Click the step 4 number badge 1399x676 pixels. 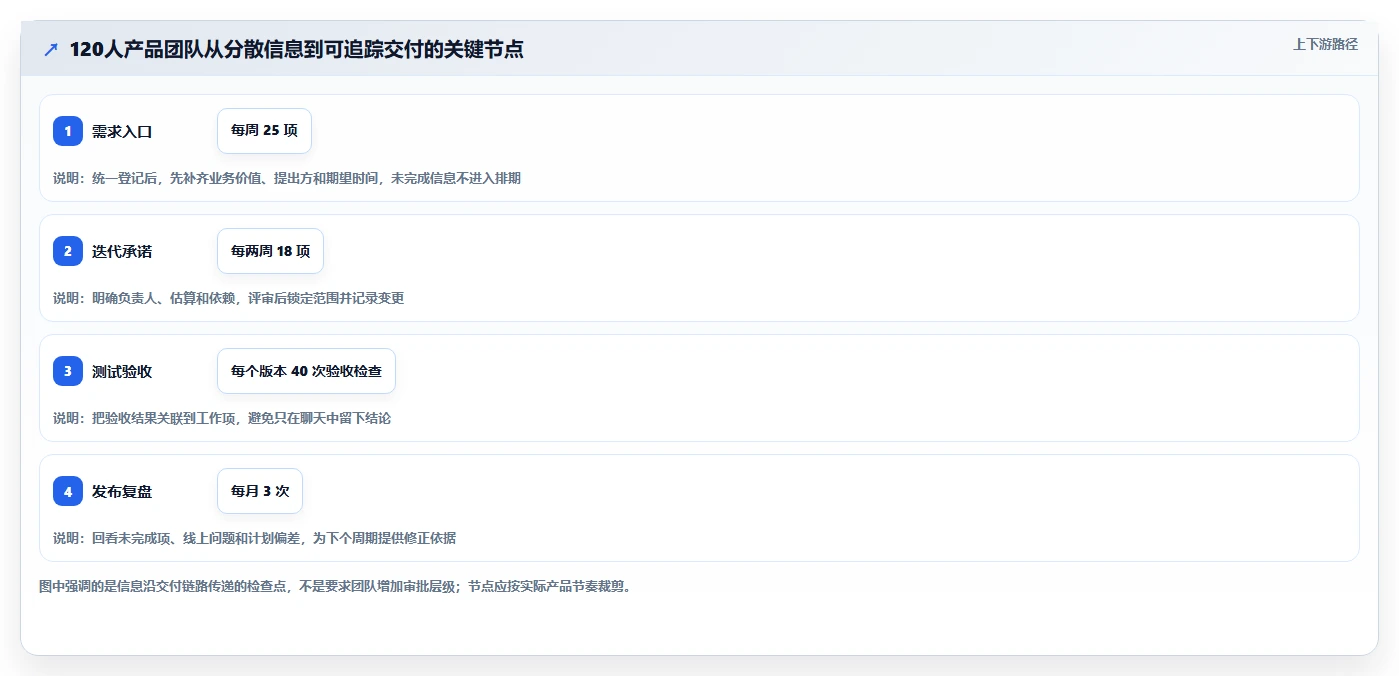pyautogui.click(x=68, y=491)
